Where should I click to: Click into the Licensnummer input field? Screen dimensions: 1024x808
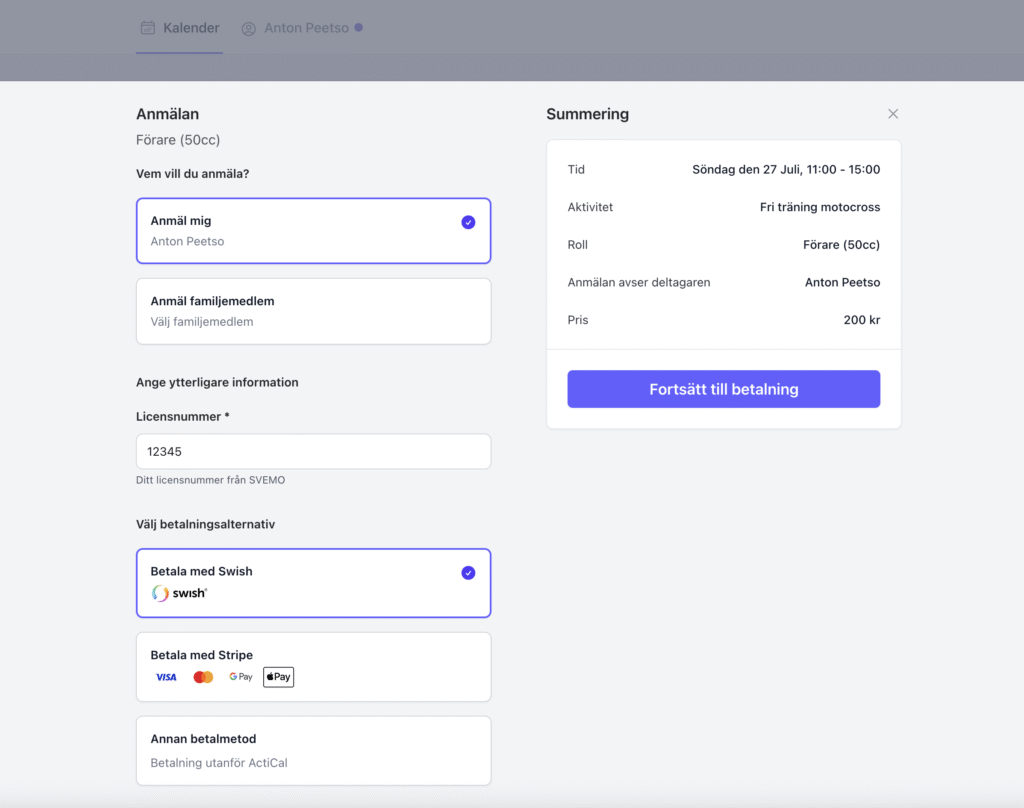(x=313, y=451)
